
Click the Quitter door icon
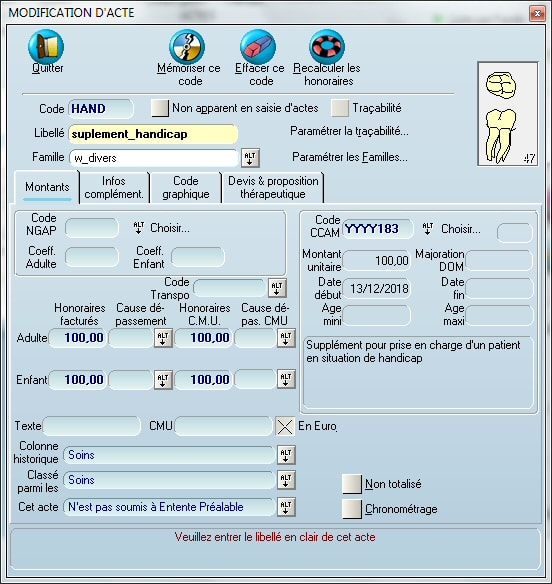tap(46, 47)
